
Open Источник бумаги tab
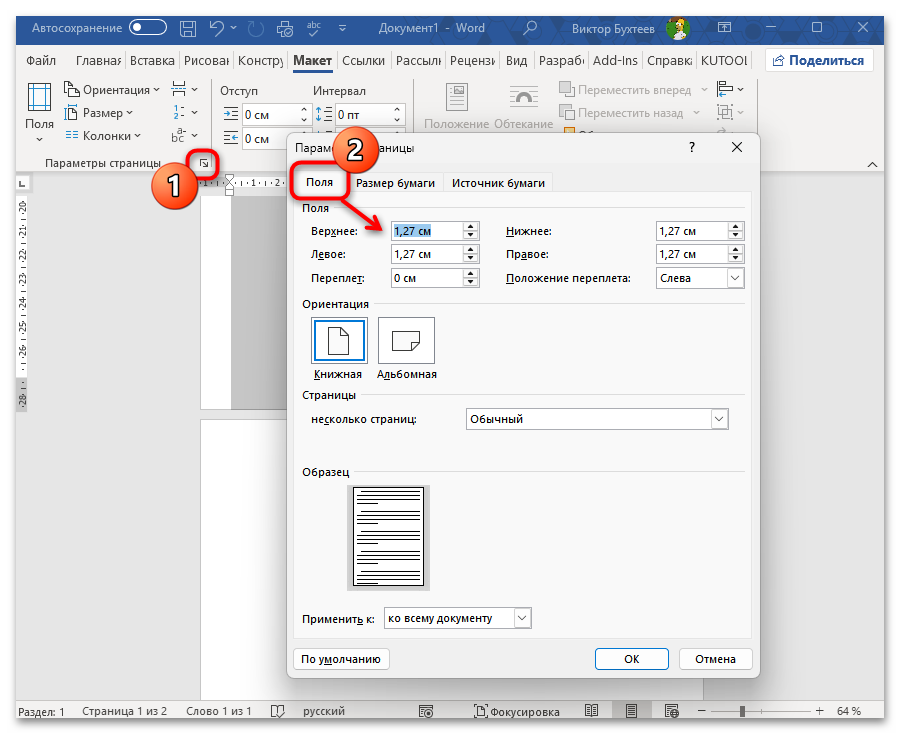[498, 183]
